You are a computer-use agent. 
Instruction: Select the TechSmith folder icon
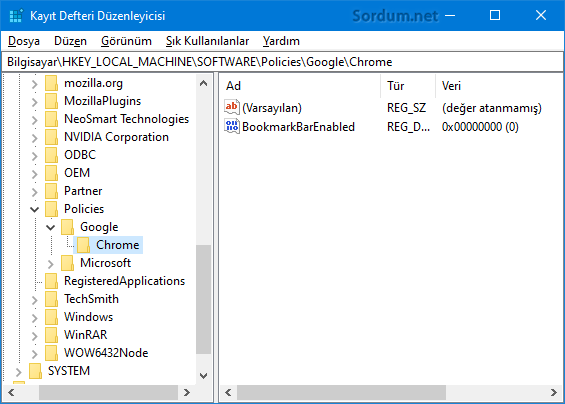[52, 299]
